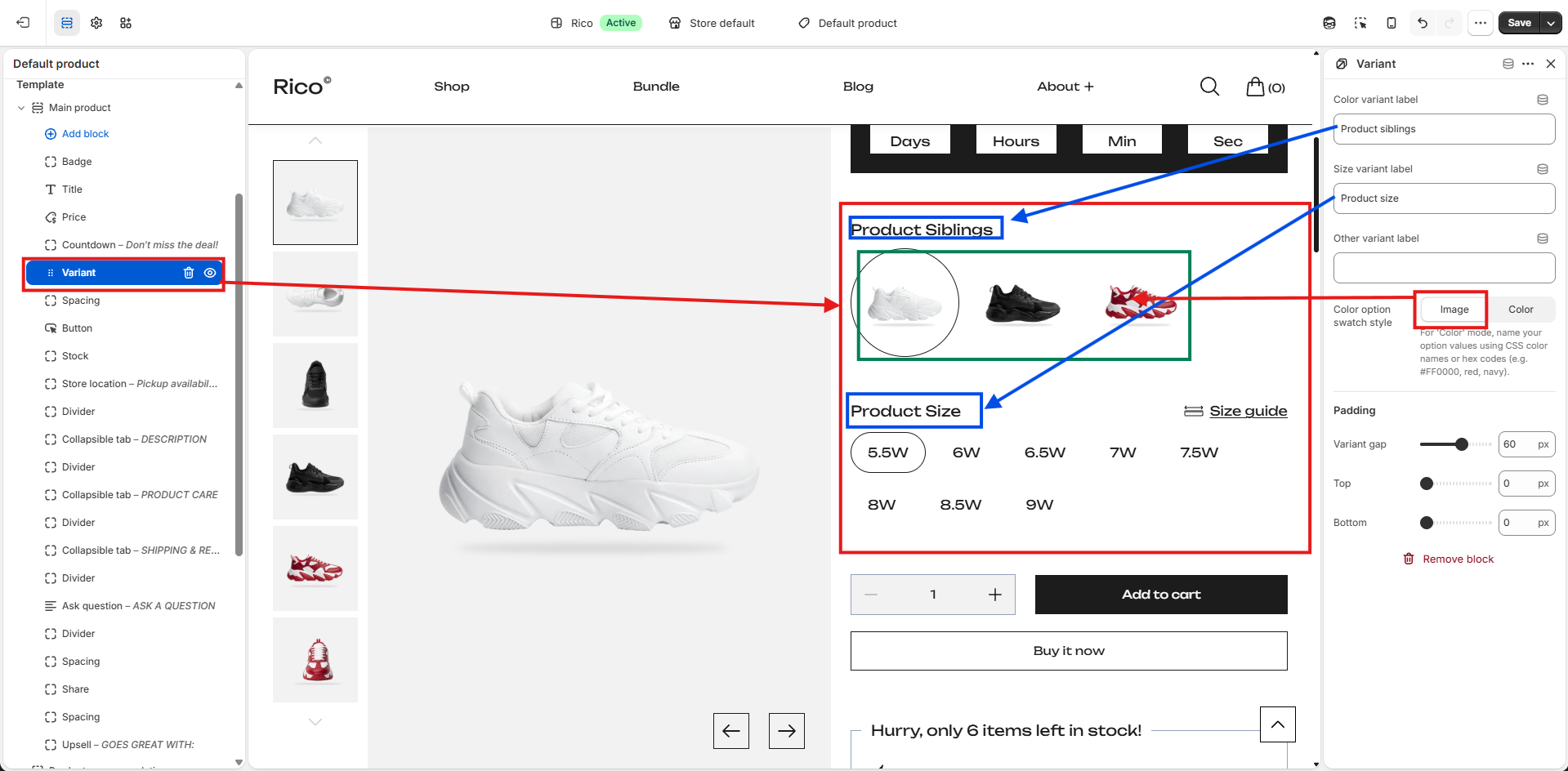Screen dimensions: 1568x771
Task: Open the Bundle navigation item
Action: [x=656, y=87]
